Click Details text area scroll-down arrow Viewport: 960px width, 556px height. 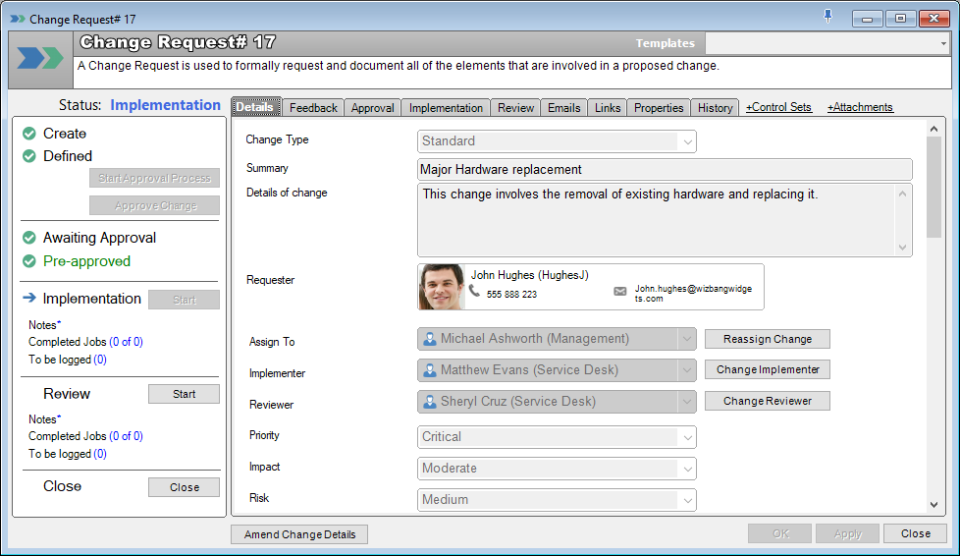(x=902, y=247)
